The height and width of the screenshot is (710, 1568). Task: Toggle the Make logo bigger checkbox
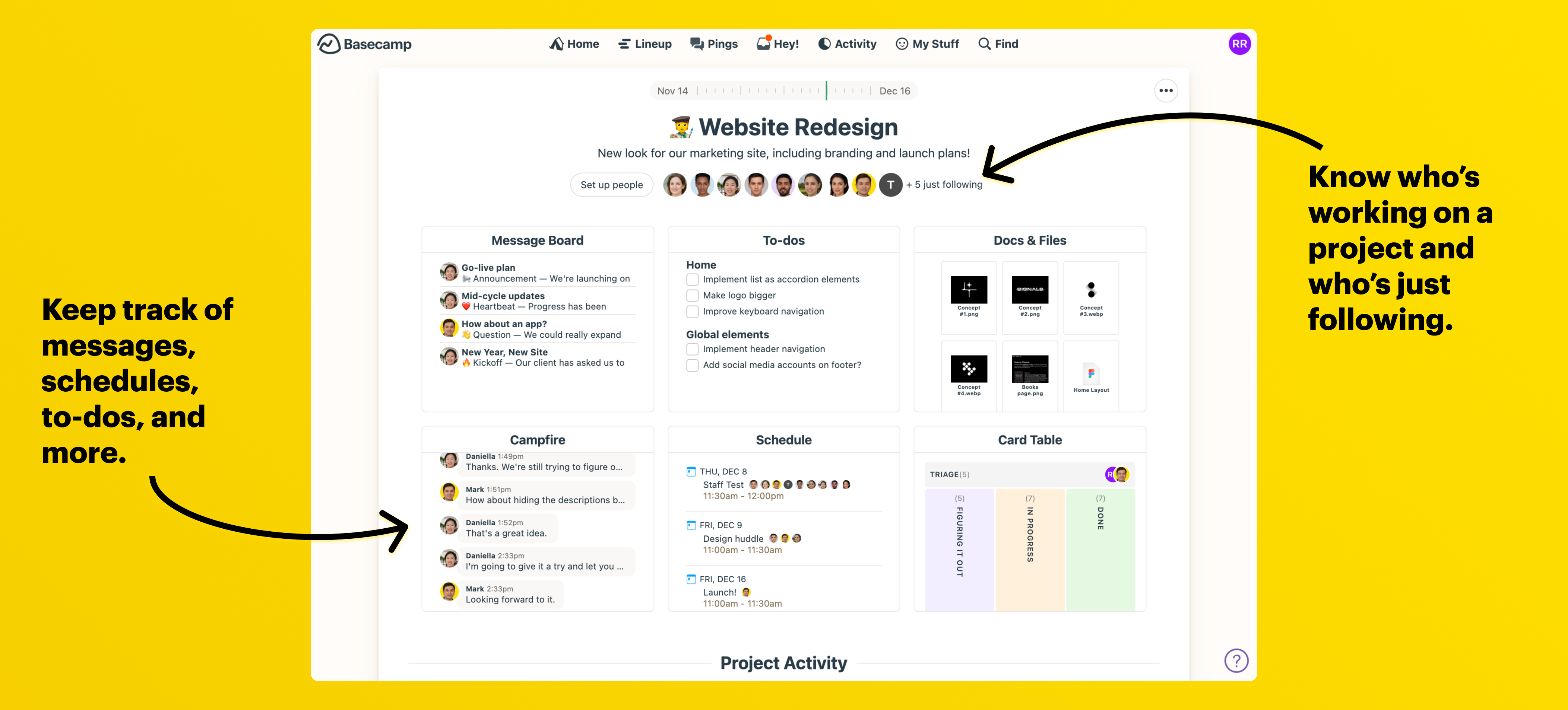(692, 295)
